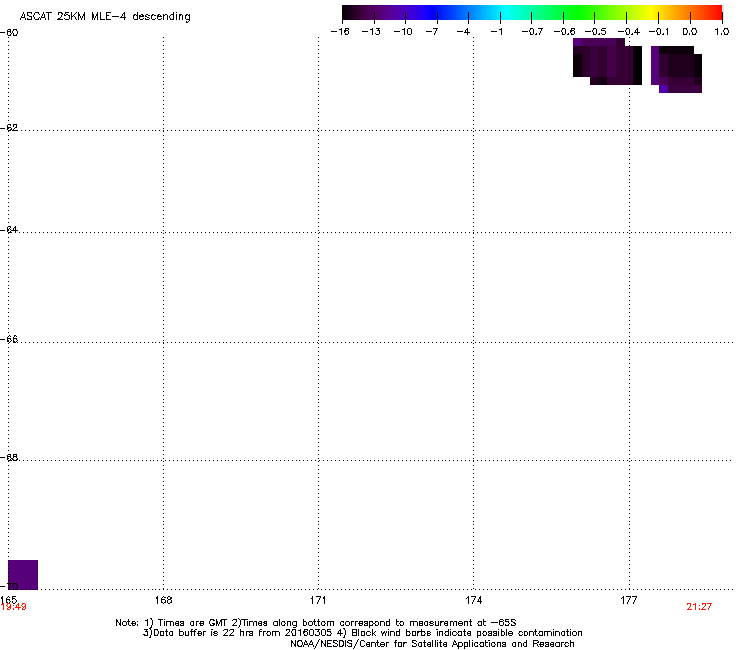The width and height of the screenshot is (740, 650).
Task: Click the latitude label -64
Action: tap(9, 230)
